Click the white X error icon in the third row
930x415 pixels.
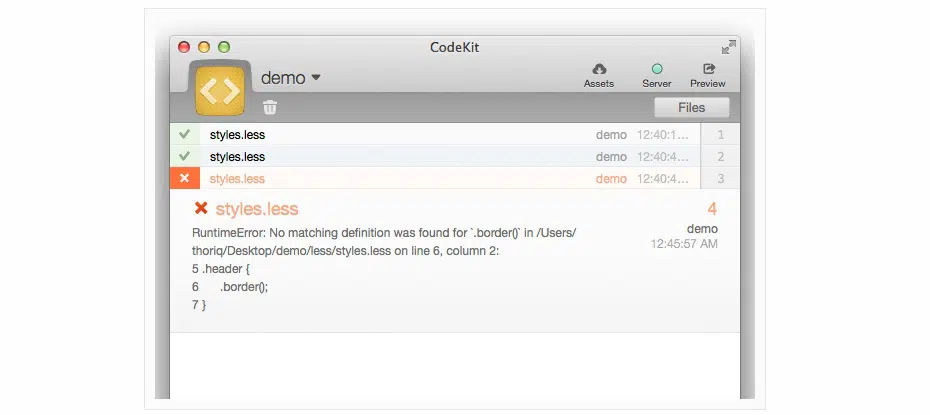click(184, 178)
